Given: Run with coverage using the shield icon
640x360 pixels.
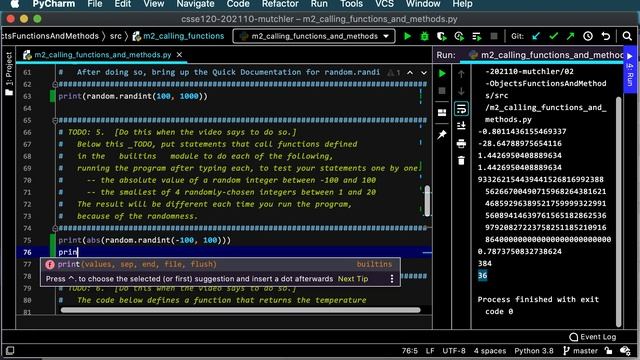Looking at the screenshot, I should point(442,36).
